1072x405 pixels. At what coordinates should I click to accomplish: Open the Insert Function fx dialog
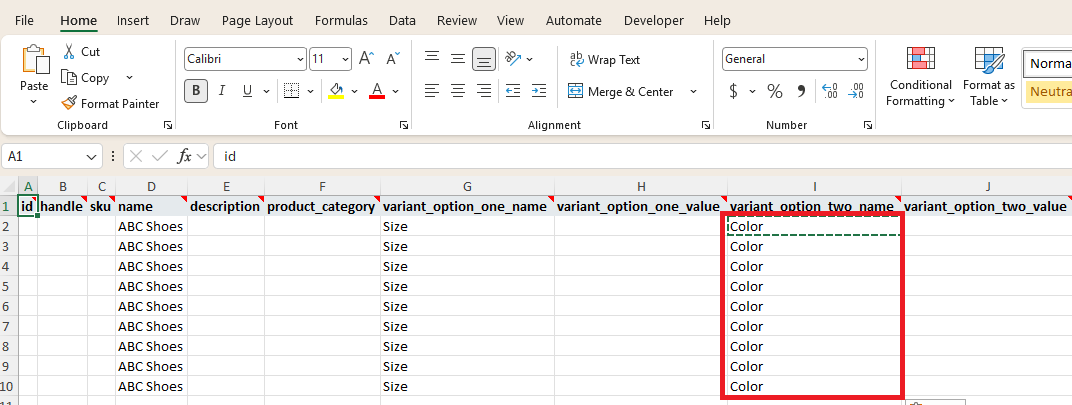click(x=185, y=157)
